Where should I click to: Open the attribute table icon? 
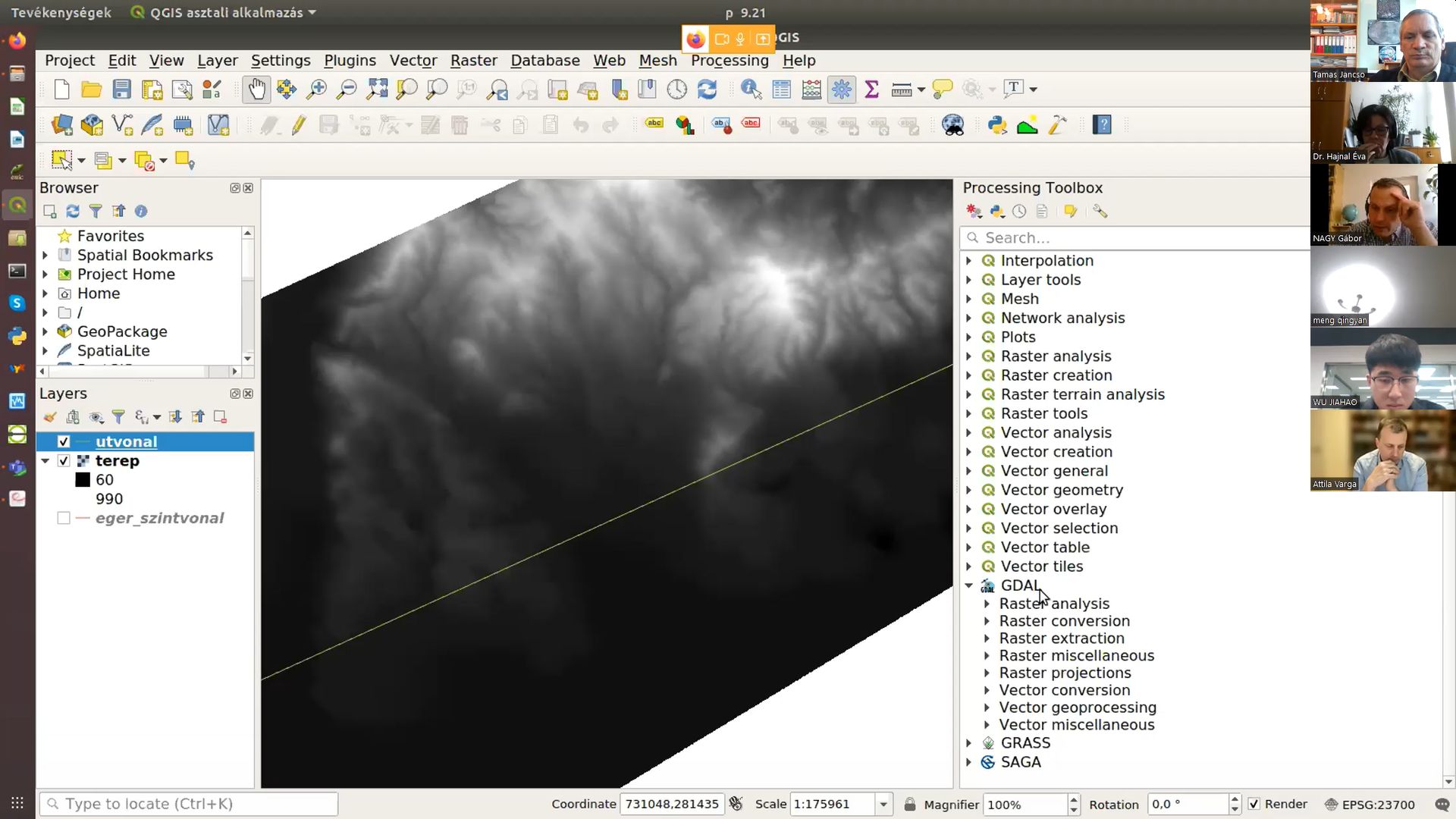(x=781, y=89)
